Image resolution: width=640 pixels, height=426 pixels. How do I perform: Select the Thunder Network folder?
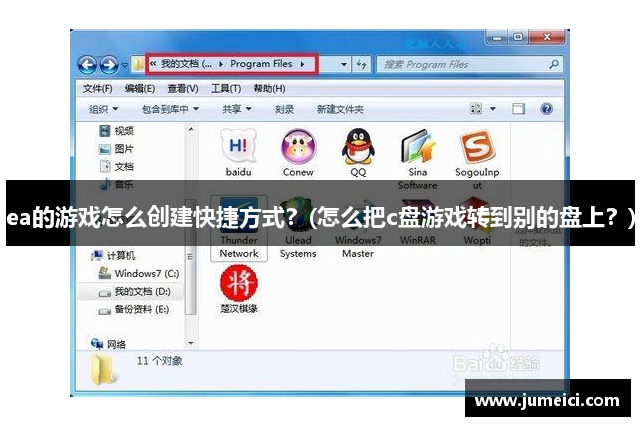tap(239, 229)
